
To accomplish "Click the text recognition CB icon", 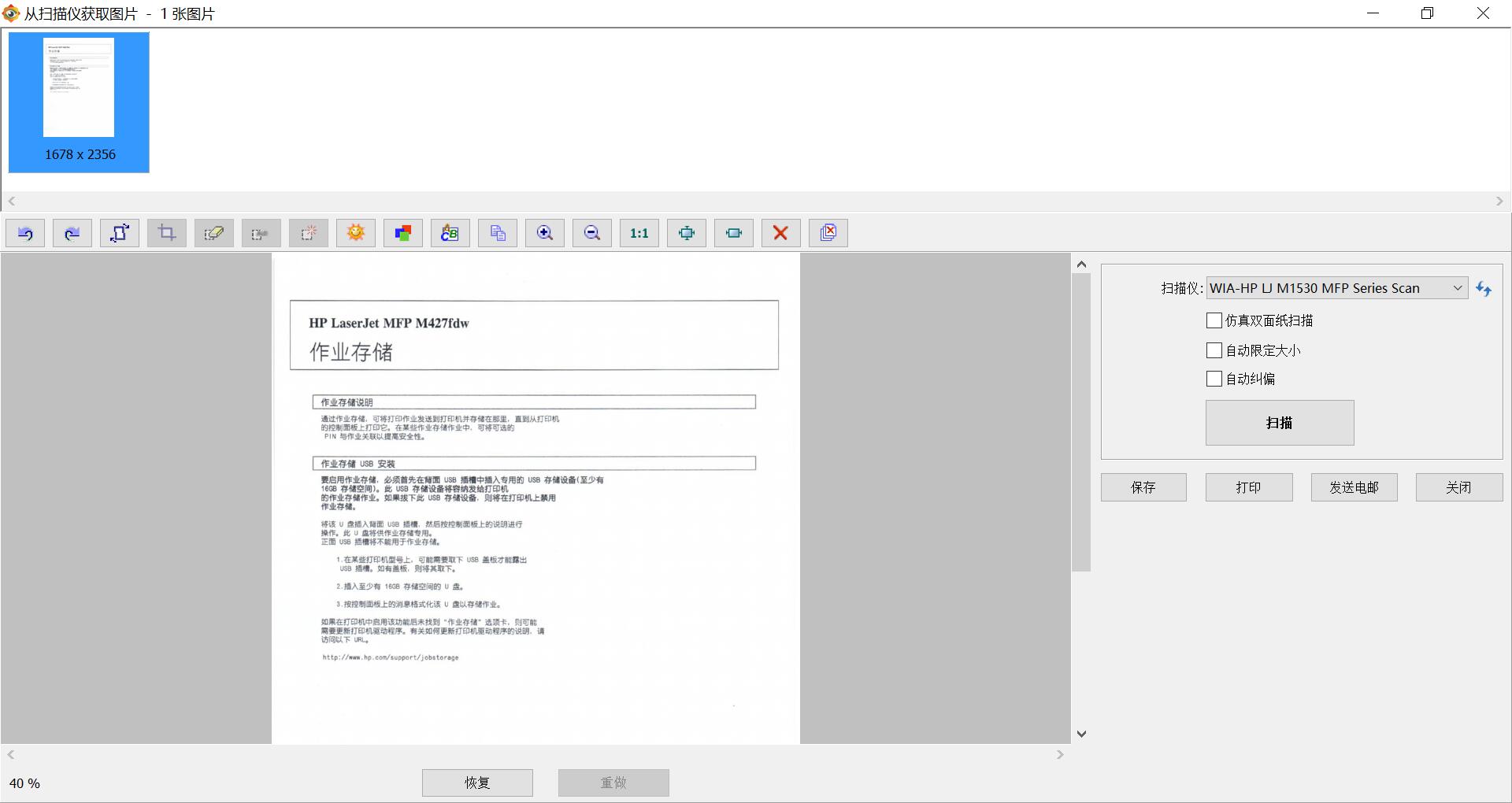I will tap(450, 233).
